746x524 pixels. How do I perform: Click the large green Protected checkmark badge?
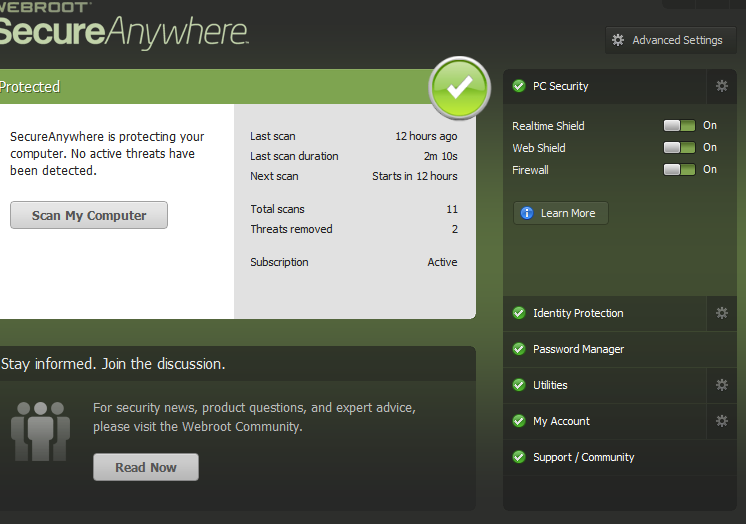[460, 88]
